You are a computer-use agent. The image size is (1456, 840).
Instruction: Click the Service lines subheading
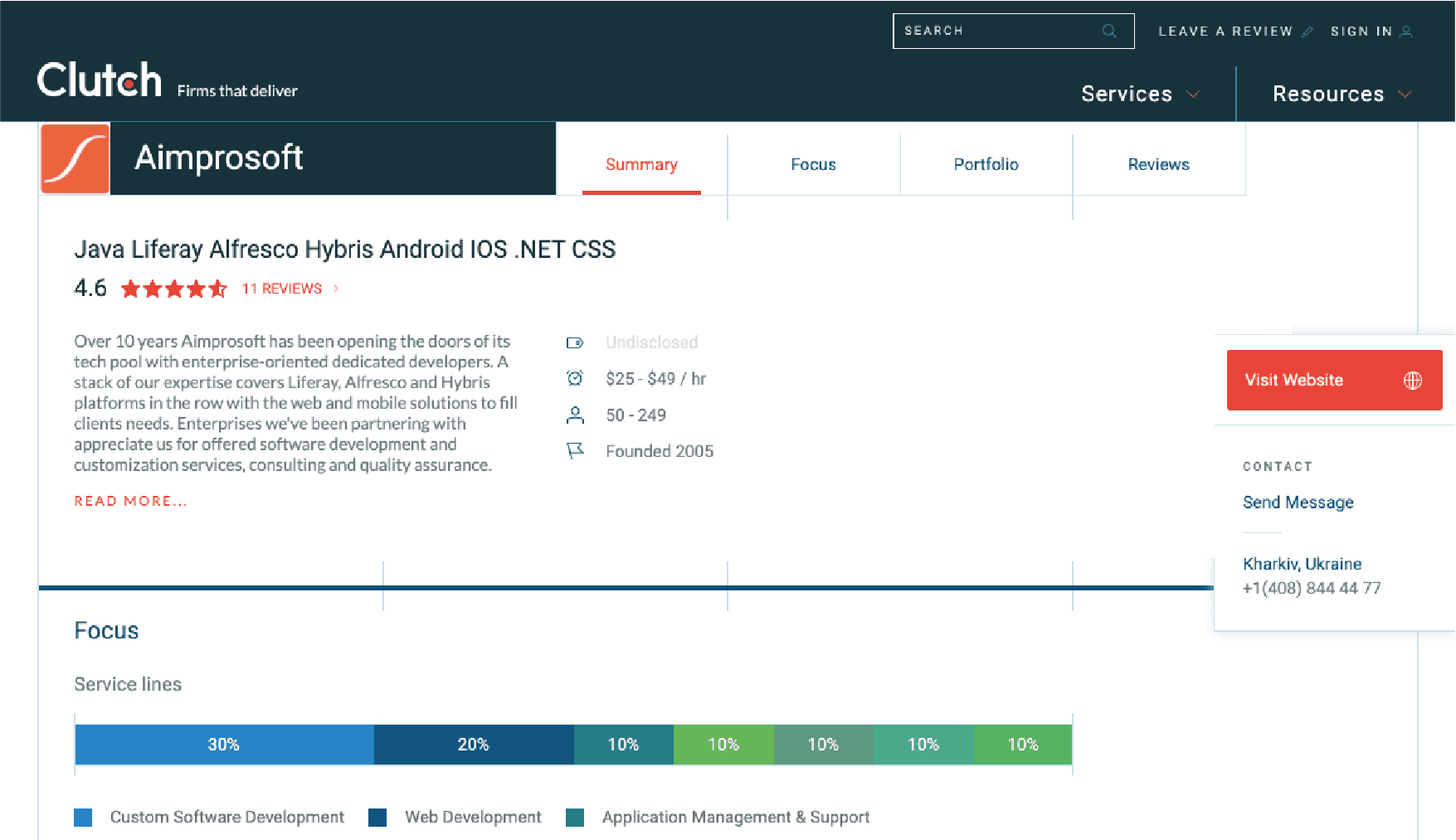(x=128, y=684)
